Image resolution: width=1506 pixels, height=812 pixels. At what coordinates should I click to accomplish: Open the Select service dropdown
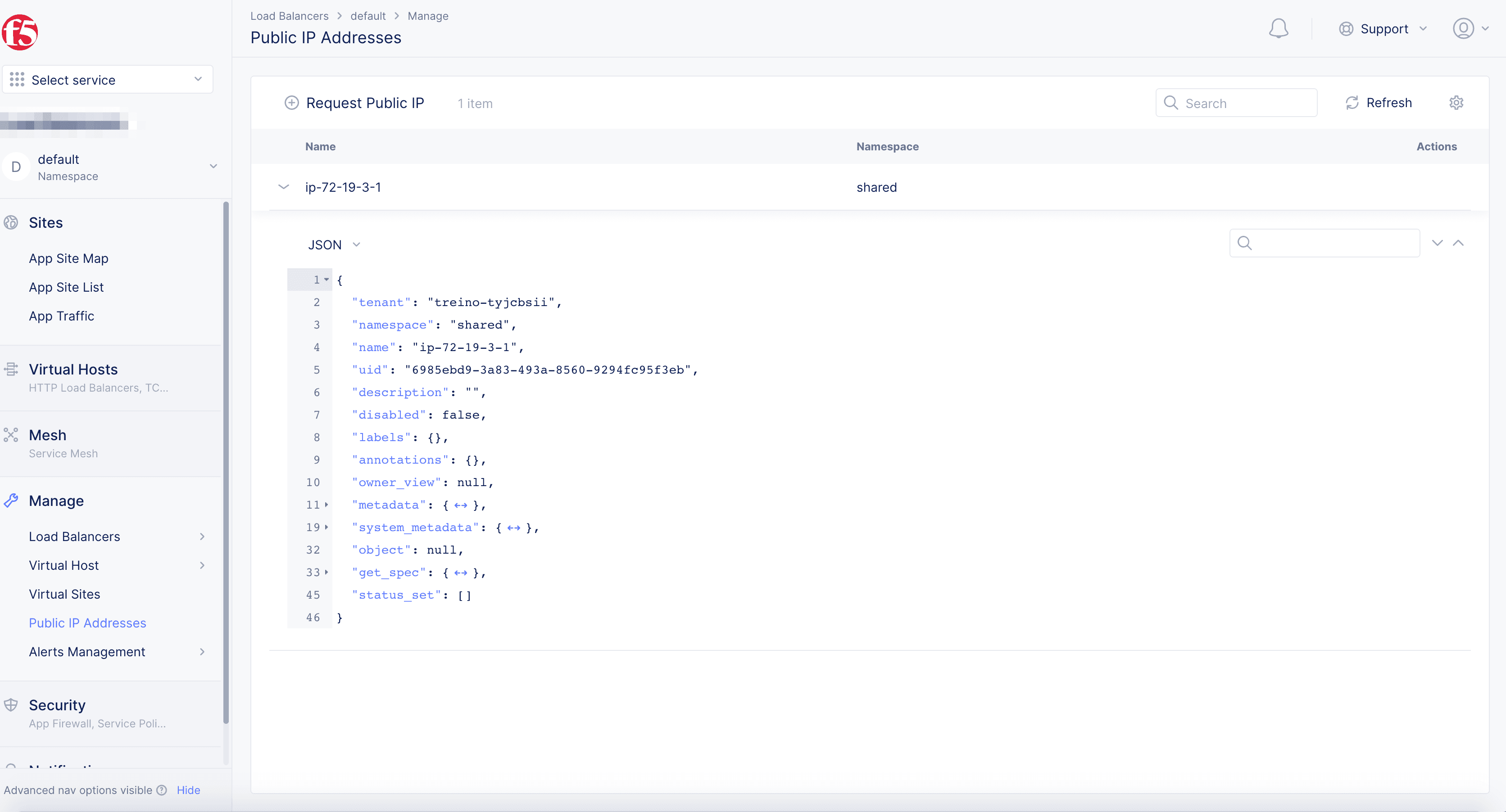coord(108,80)
